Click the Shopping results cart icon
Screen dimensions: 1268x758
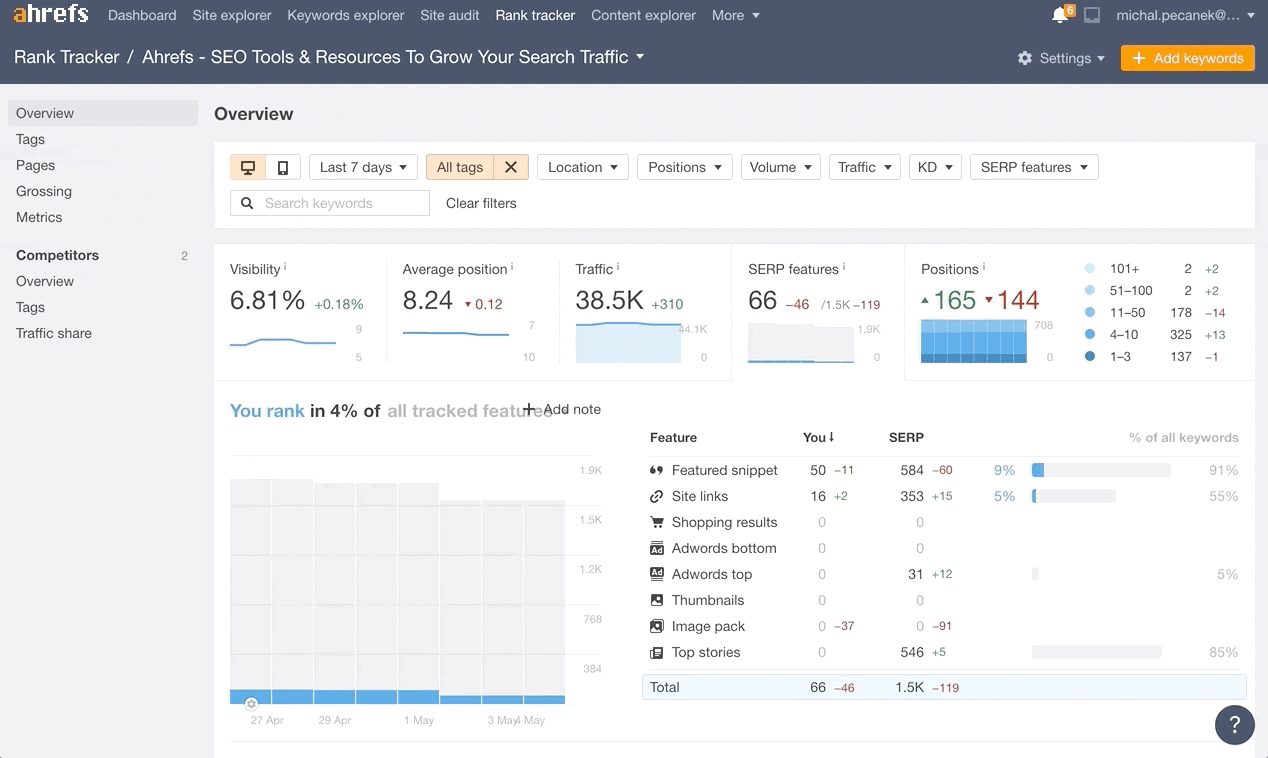[657, 522]
